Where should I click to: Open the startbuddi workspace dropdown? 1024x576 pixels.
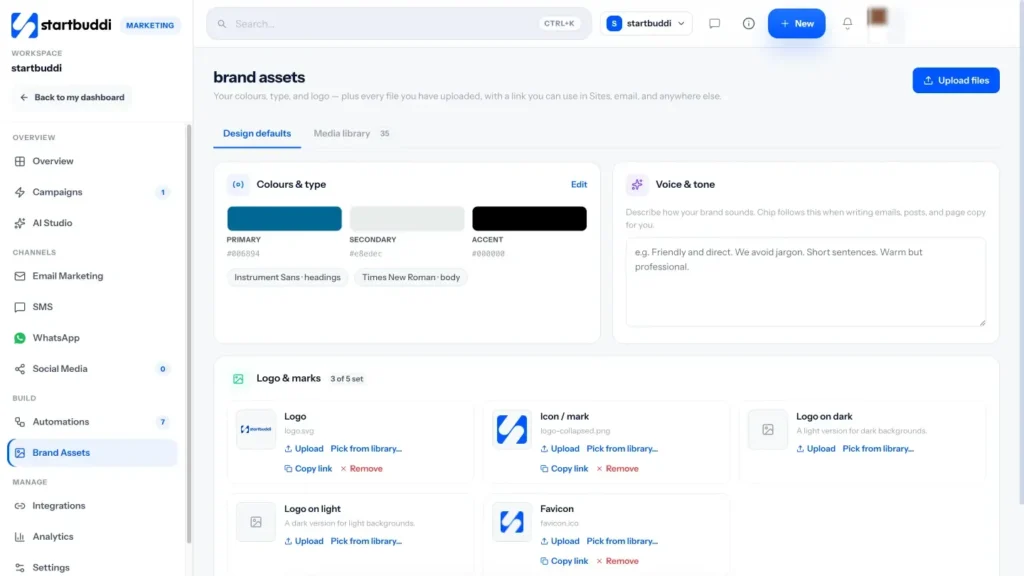pos(646,24)
